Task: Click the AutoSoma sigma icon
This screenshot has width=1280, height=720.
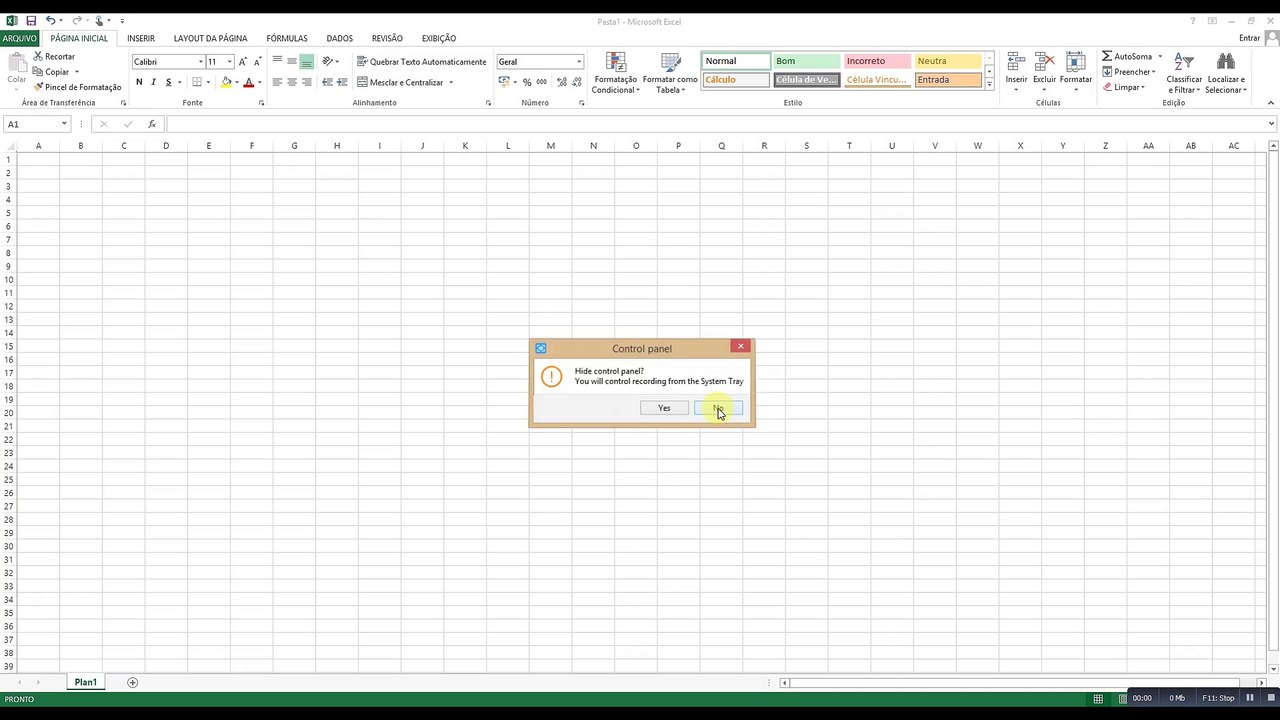Action: [x=1107, y=57]
